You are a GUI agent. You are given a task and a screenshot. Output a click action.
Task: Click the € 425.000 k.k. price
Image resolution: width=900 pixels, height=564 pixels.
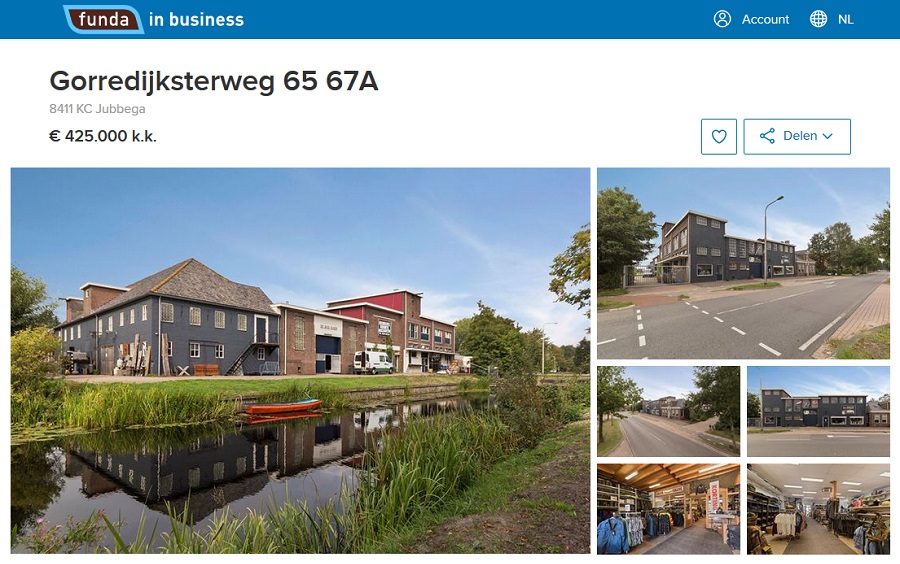103,136
